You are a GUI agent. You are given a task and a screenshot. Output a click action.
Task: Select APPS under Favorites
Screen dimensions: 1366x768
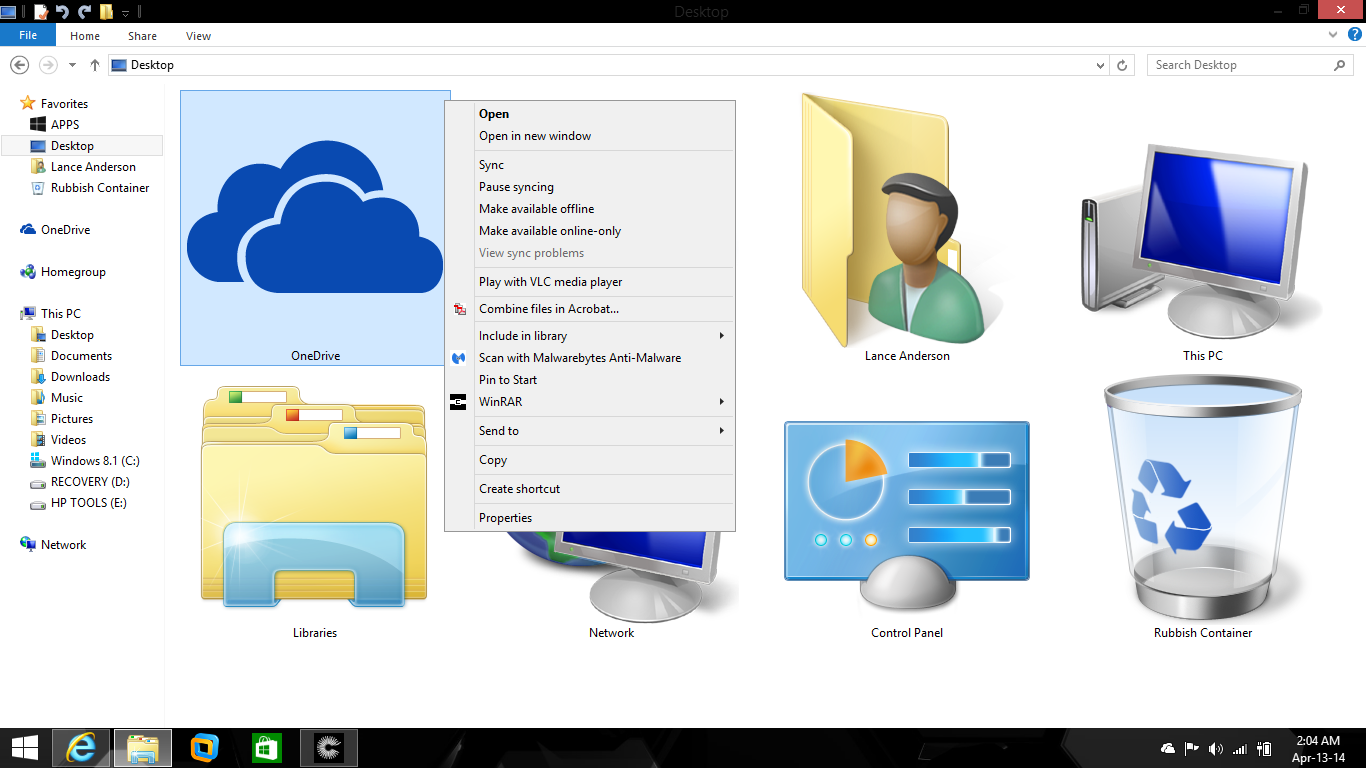(x=65, y=125)
